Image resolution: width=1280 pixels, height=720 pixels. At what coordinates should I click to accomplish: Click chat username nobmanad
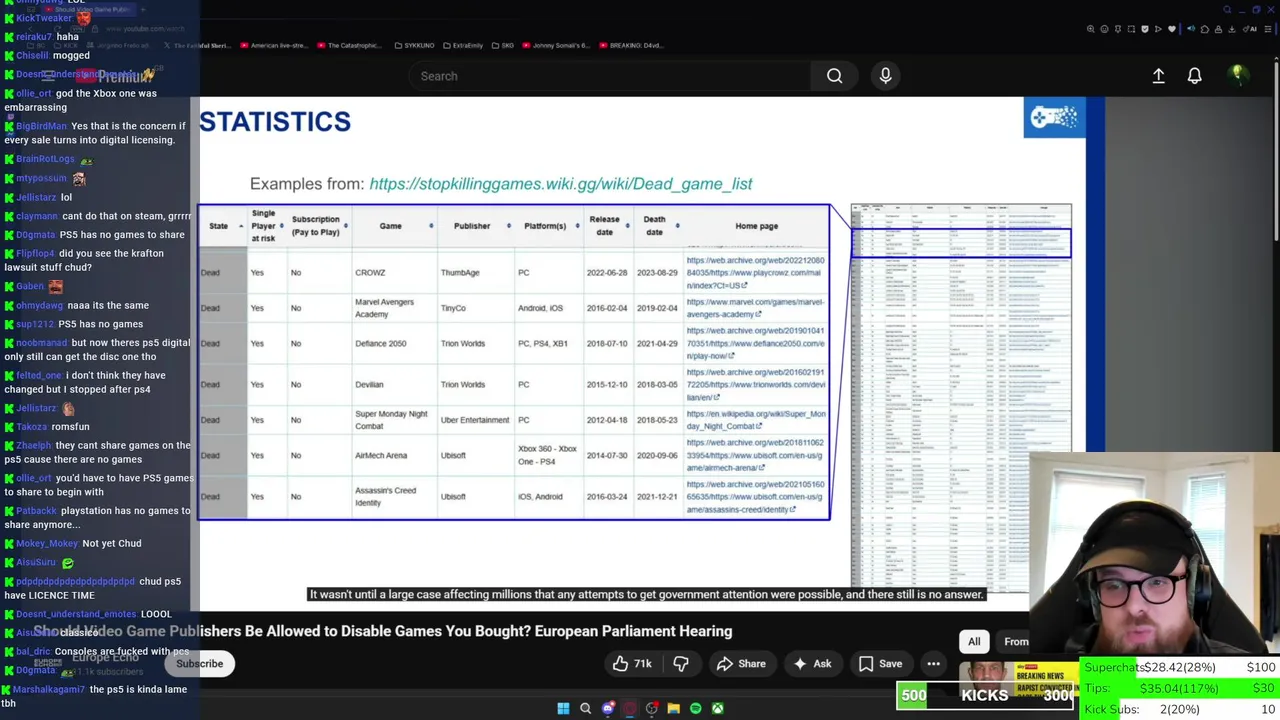[x=41, y=343]
